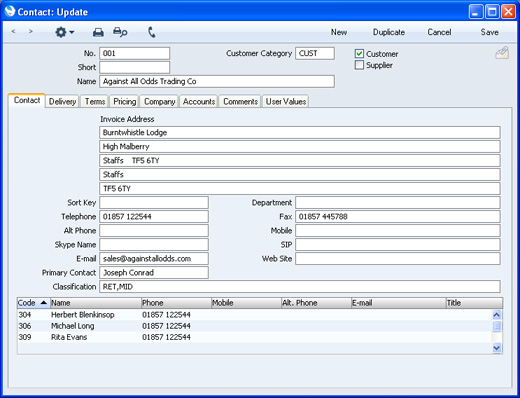Click the telephone call icon

pyautogui.click(x=152, y=32)
